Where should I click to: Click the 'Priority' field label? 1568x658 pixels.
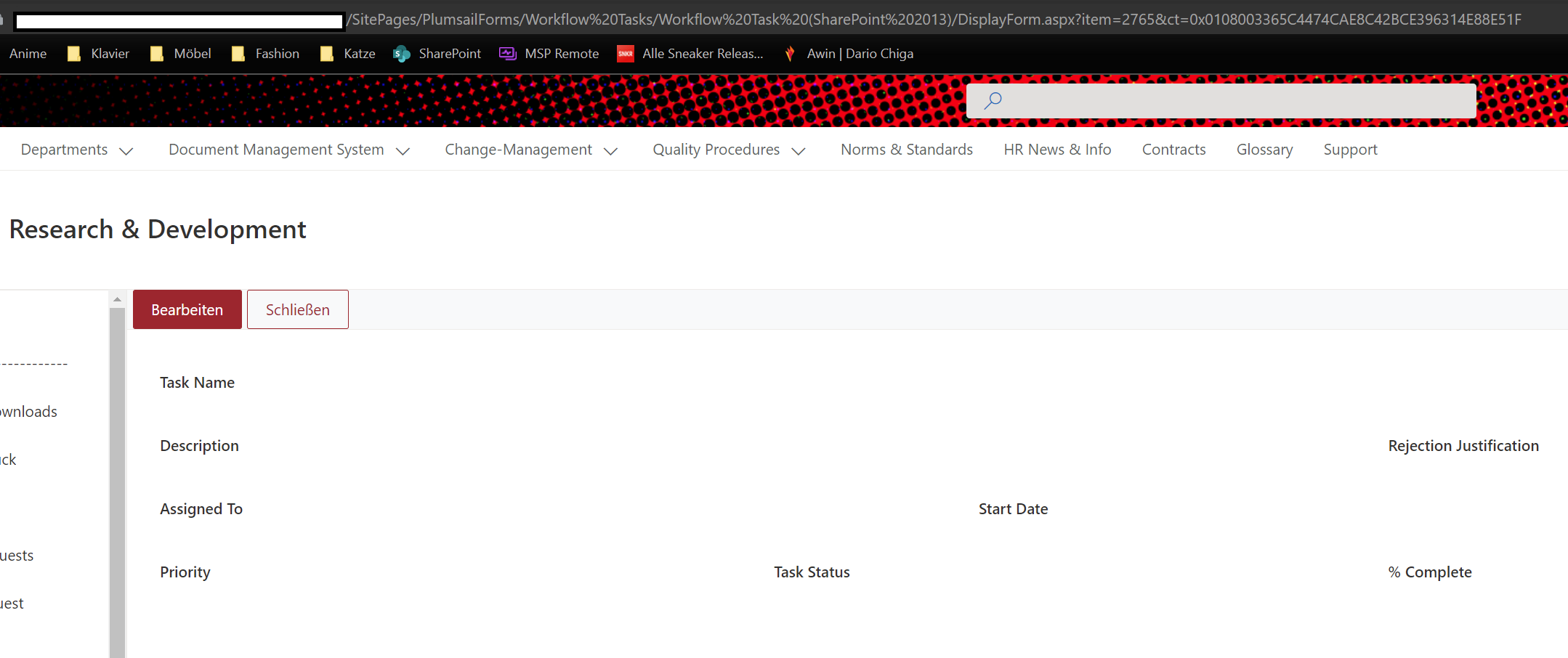coord(185,572)
